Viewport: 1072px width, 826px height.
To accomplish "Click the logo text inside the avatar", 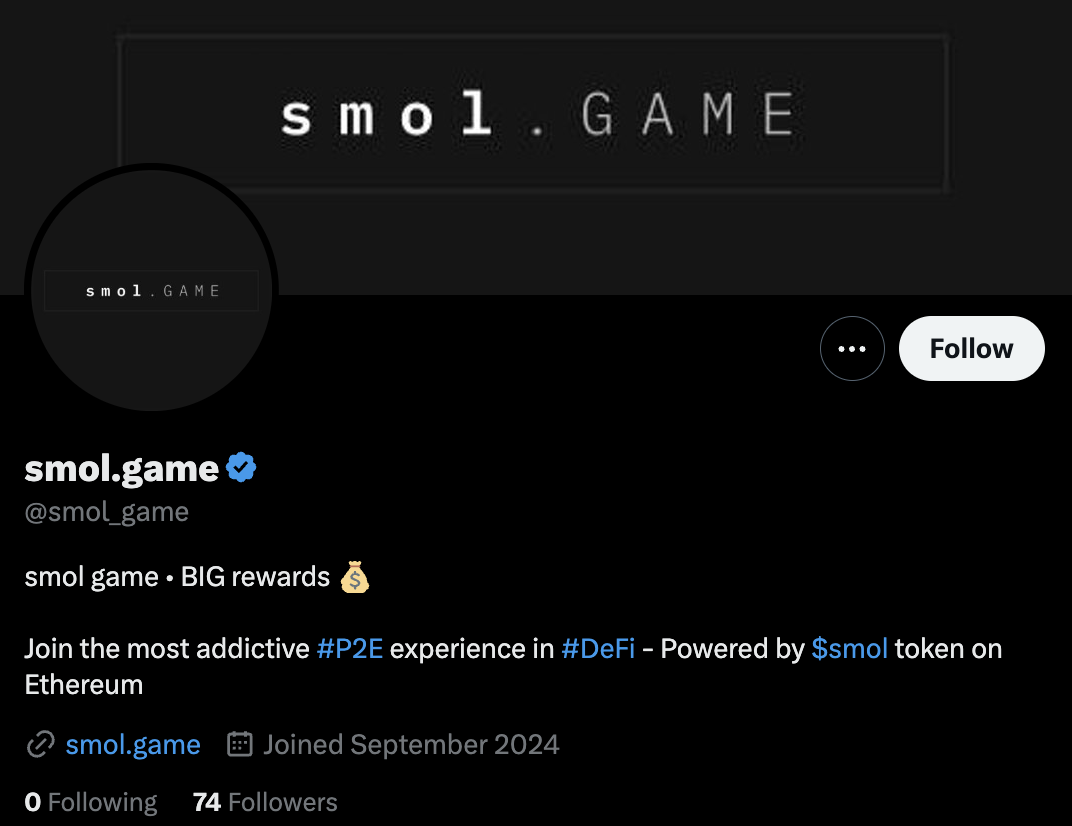I will tap(152, 291).
